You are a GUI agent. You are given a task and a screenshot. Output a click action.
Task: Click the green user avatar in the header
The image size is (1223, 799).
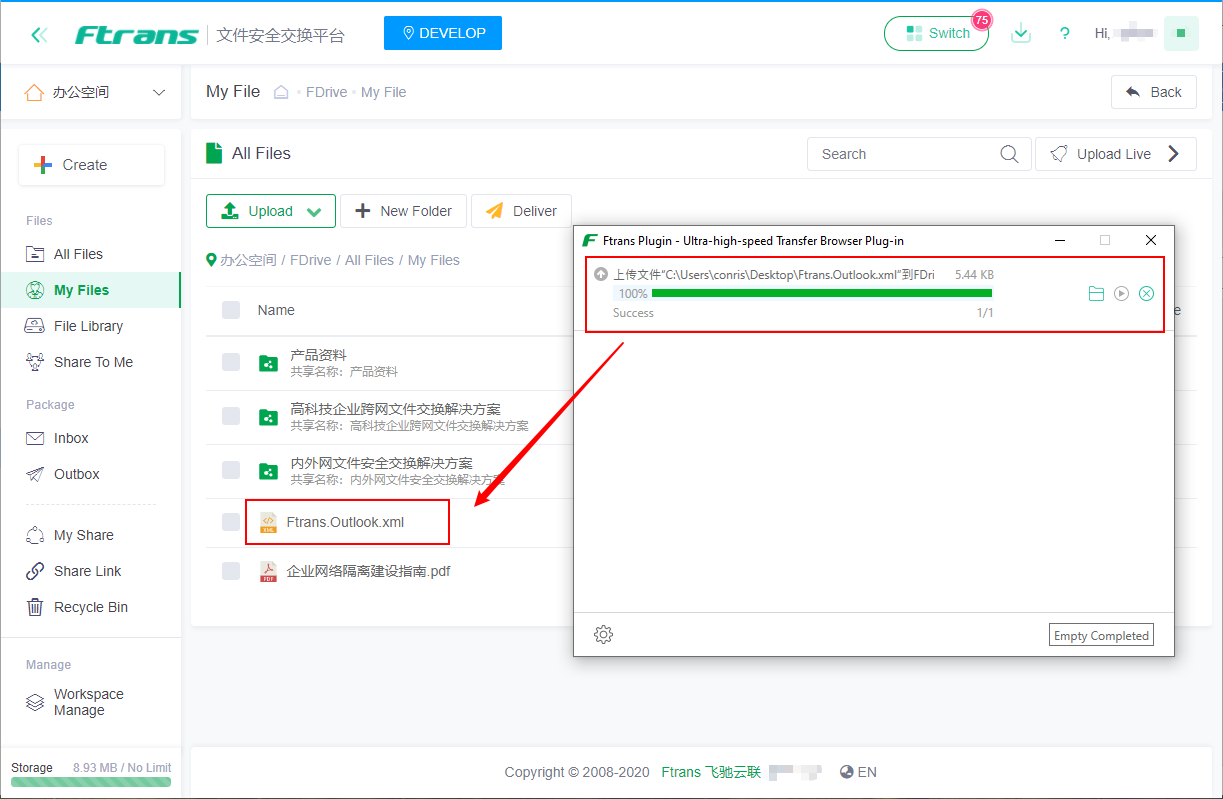tap(1181, 33)
